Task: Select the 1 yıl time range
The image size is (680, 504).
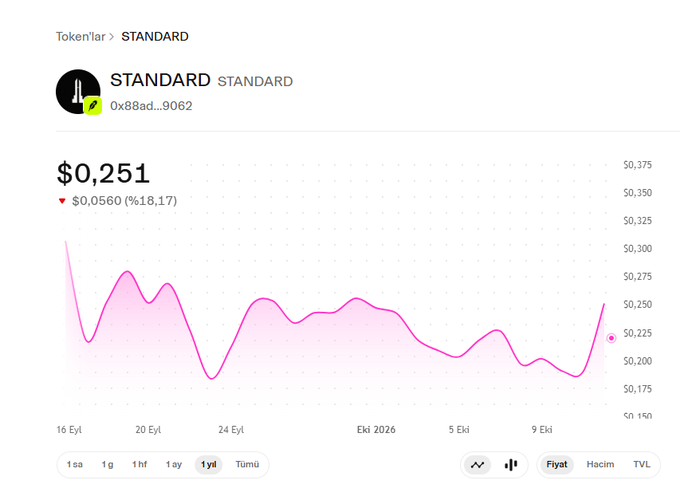Action: [x=209, y=465]
